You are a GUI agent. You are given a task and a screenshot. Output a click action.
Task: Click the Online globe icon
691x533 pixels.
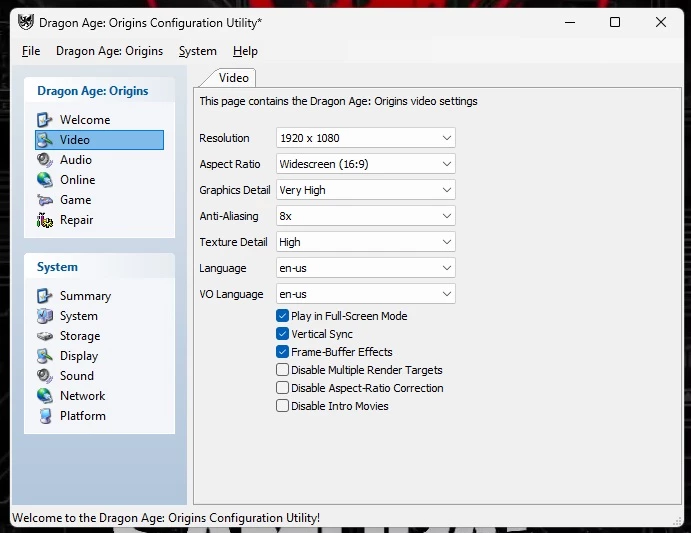click(x=45, y=180)
